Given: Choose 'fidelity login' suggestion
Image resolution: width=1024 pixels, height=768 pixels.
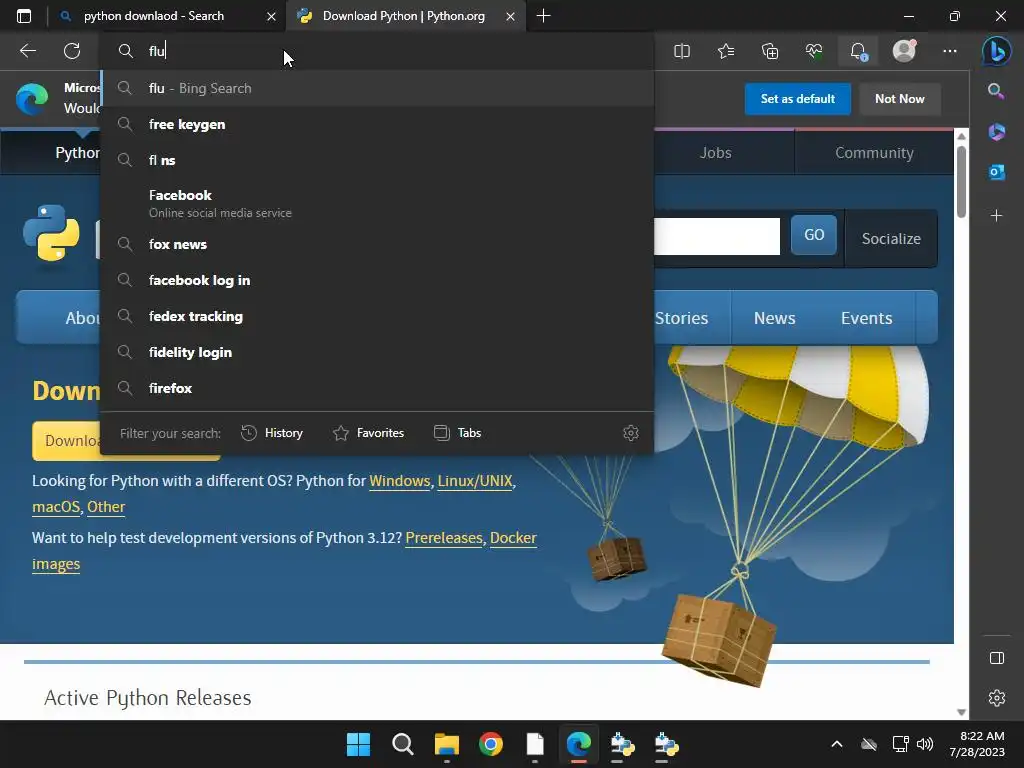Looking at the screenshot, I should (x=377, y=352).
